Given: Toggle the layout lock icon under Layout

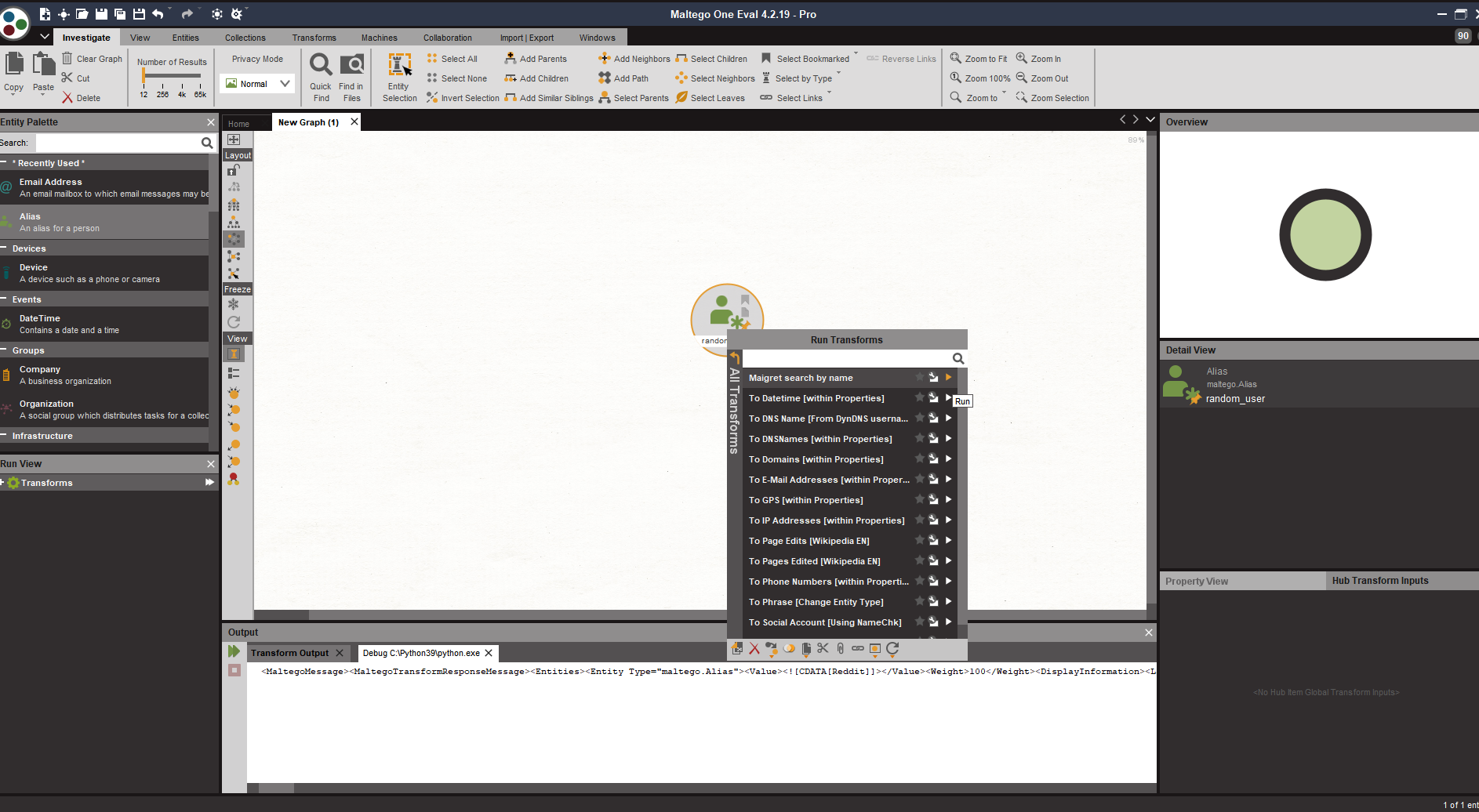Looking at the screenshot, I should tap(234, 170).
